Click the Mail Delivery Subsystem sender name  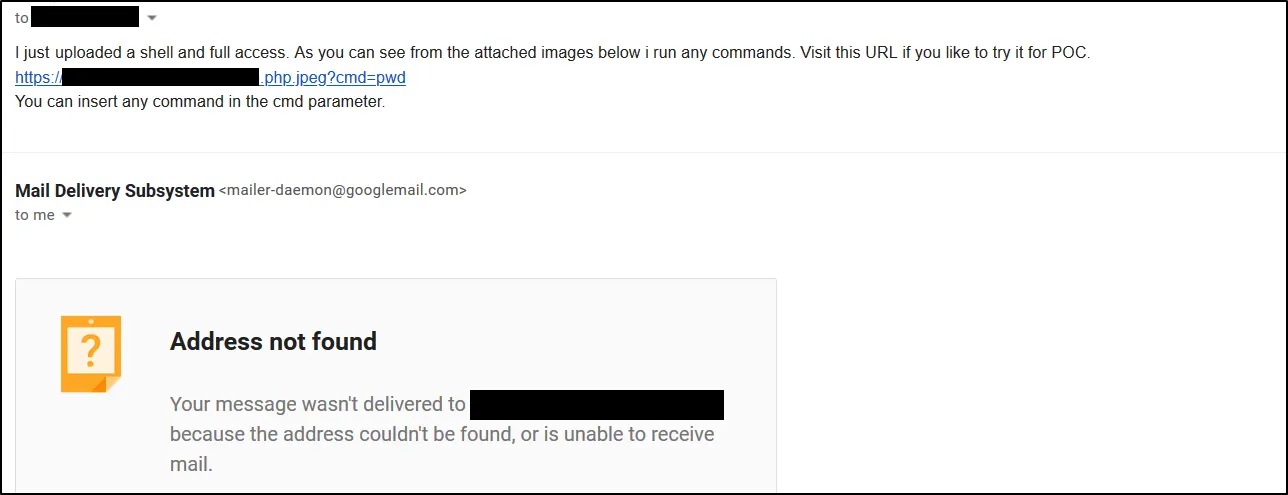115,190
